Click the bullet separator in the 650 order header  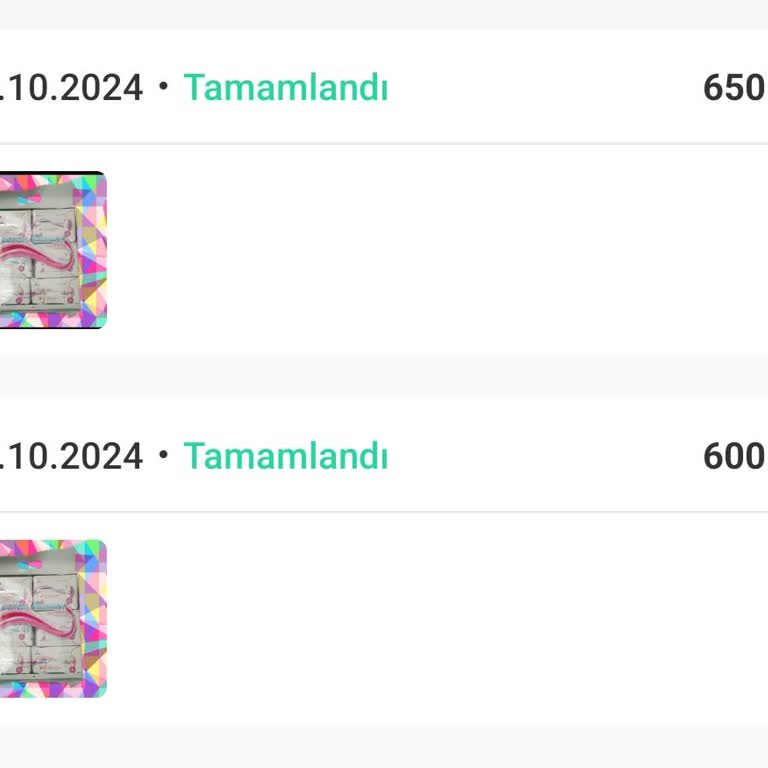coord(163,88)
